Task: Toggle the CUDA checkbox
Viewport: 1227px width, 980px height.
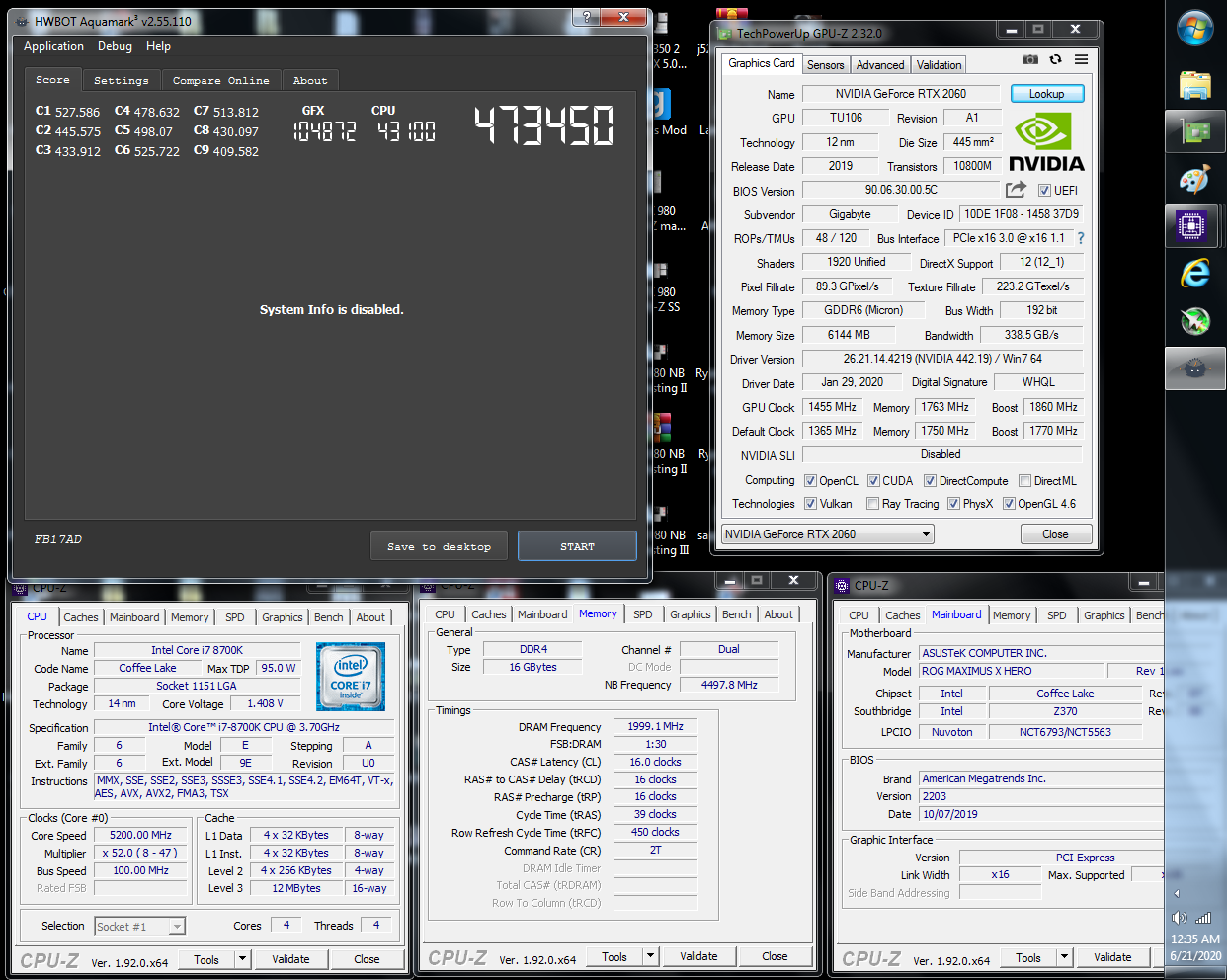Action: click(x=873, y=481)
